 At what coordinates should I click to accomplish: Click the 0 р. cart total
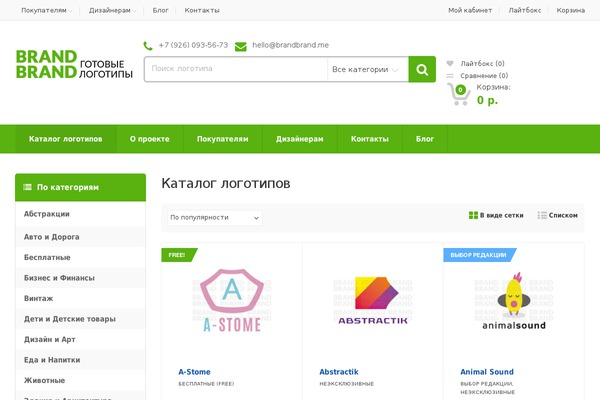click(488, 100)
